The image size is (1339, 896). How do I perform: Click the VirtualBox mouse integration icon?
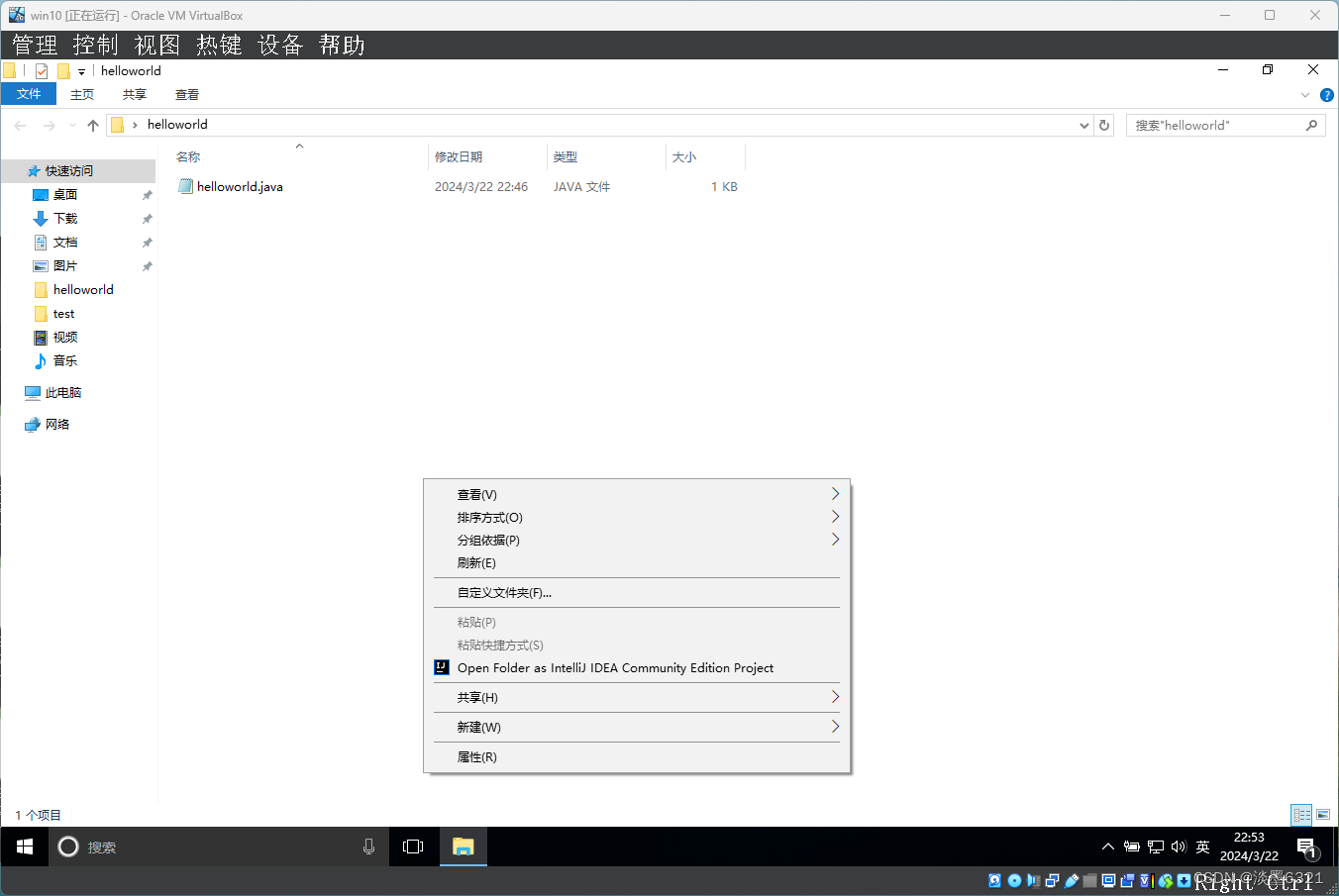pos(1166,880)
